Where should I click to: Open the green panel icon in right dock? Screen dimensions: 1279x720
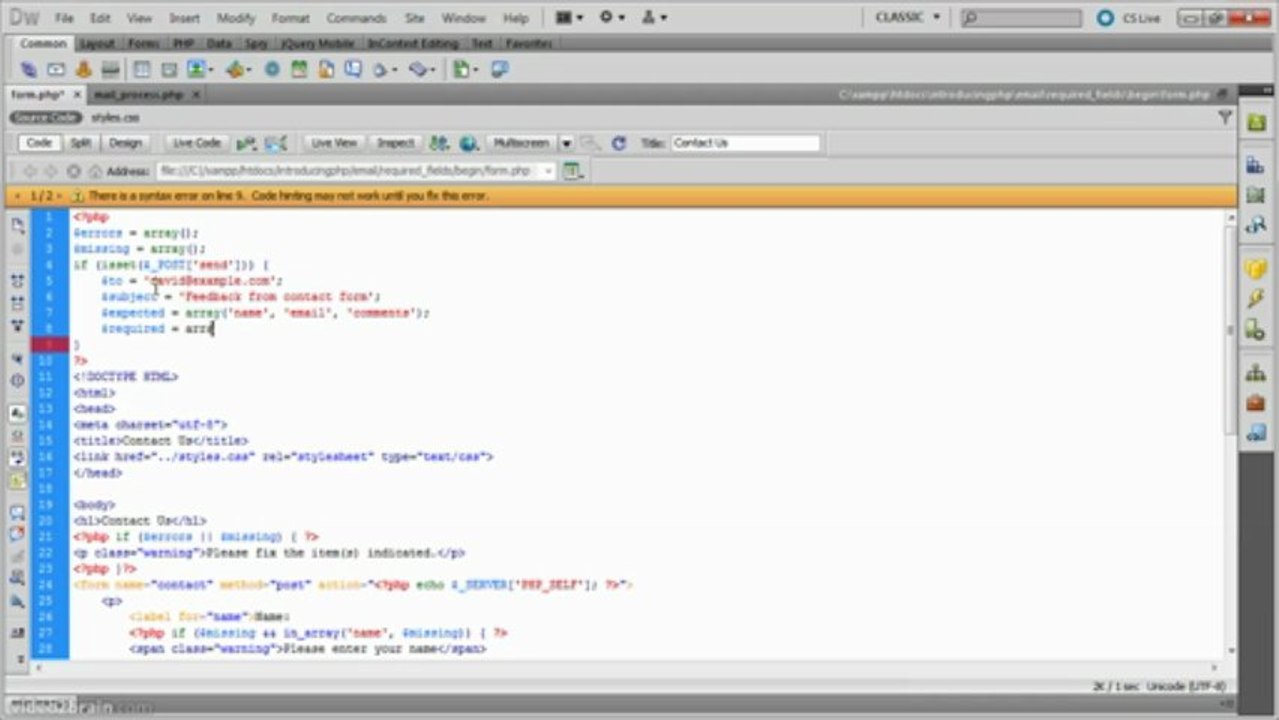1256,122
